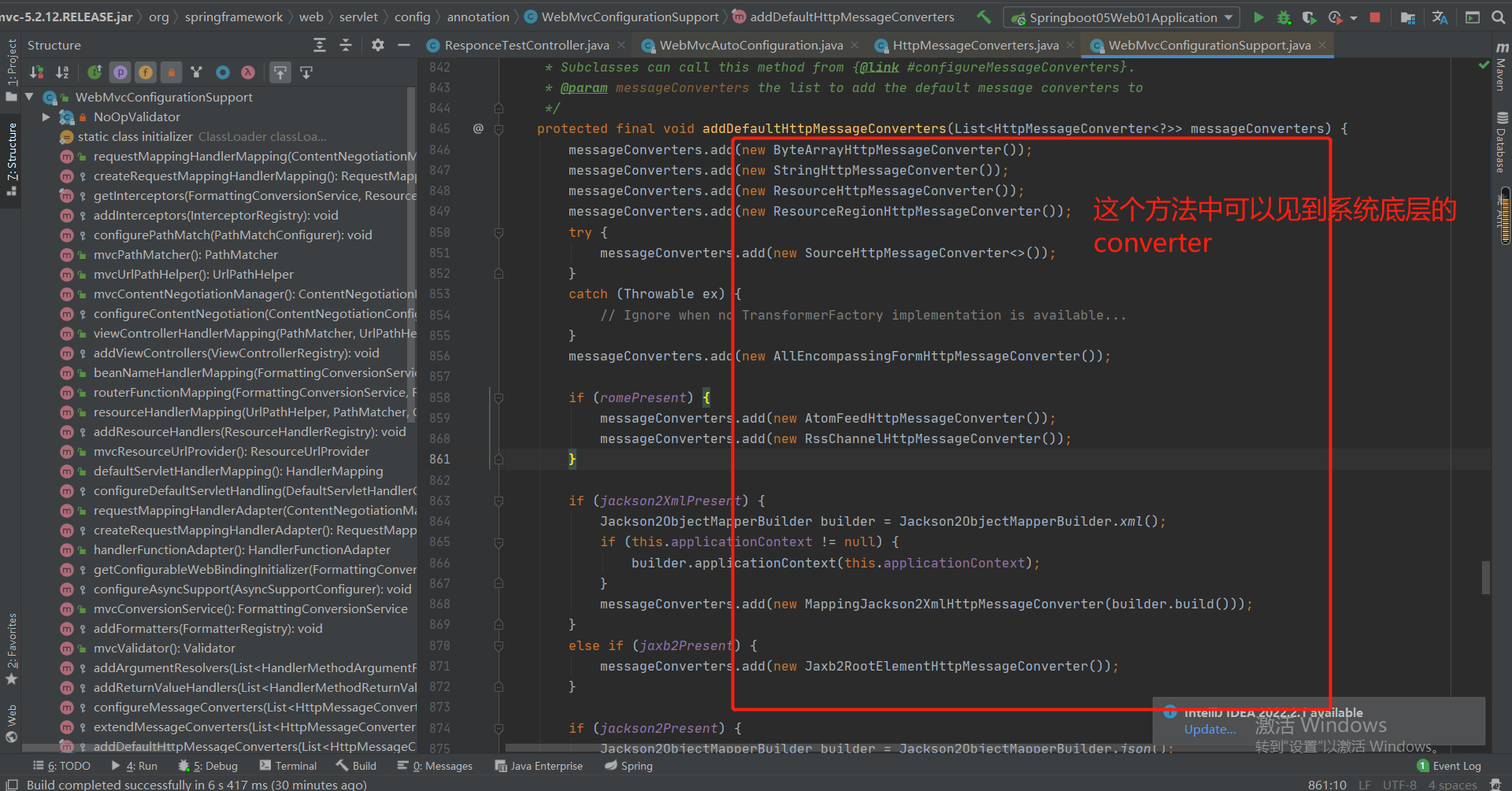Toggle Autoscroll from Source
The width and height of the screenshot is (1512, 791).
[306, 72]
